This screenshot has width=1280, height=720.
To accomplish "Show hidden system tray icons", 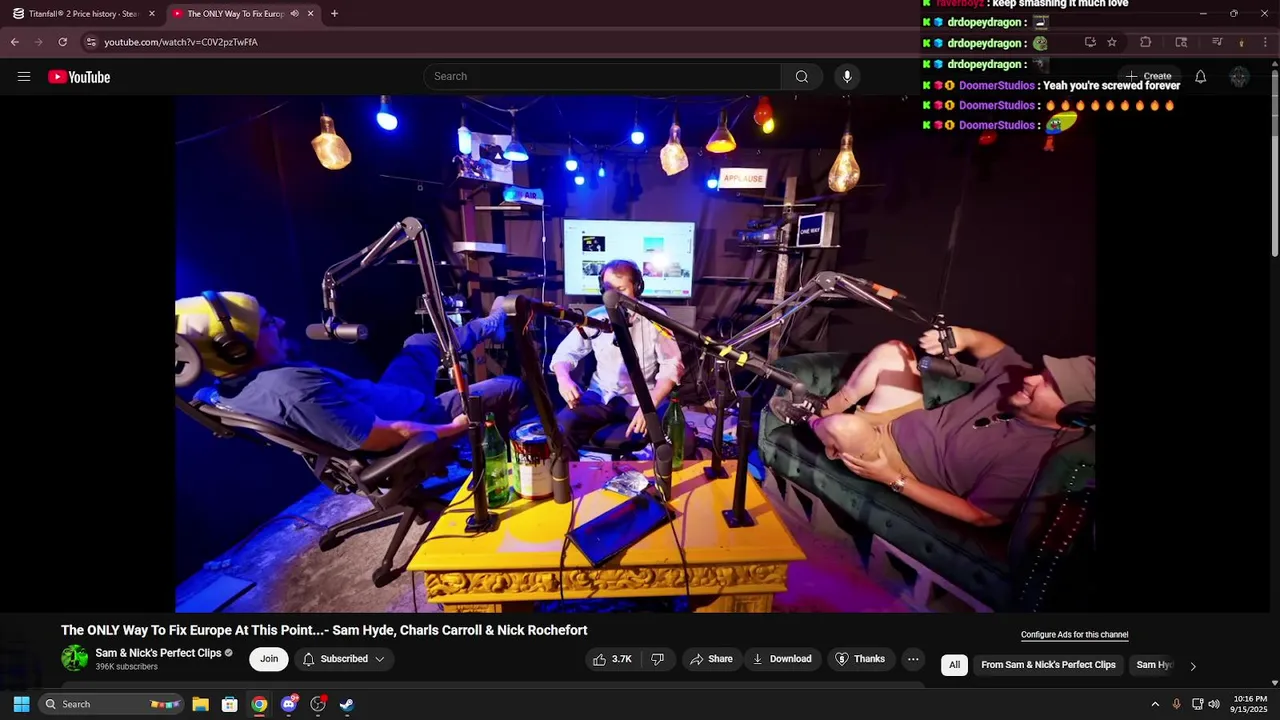I will (1155, 704).
